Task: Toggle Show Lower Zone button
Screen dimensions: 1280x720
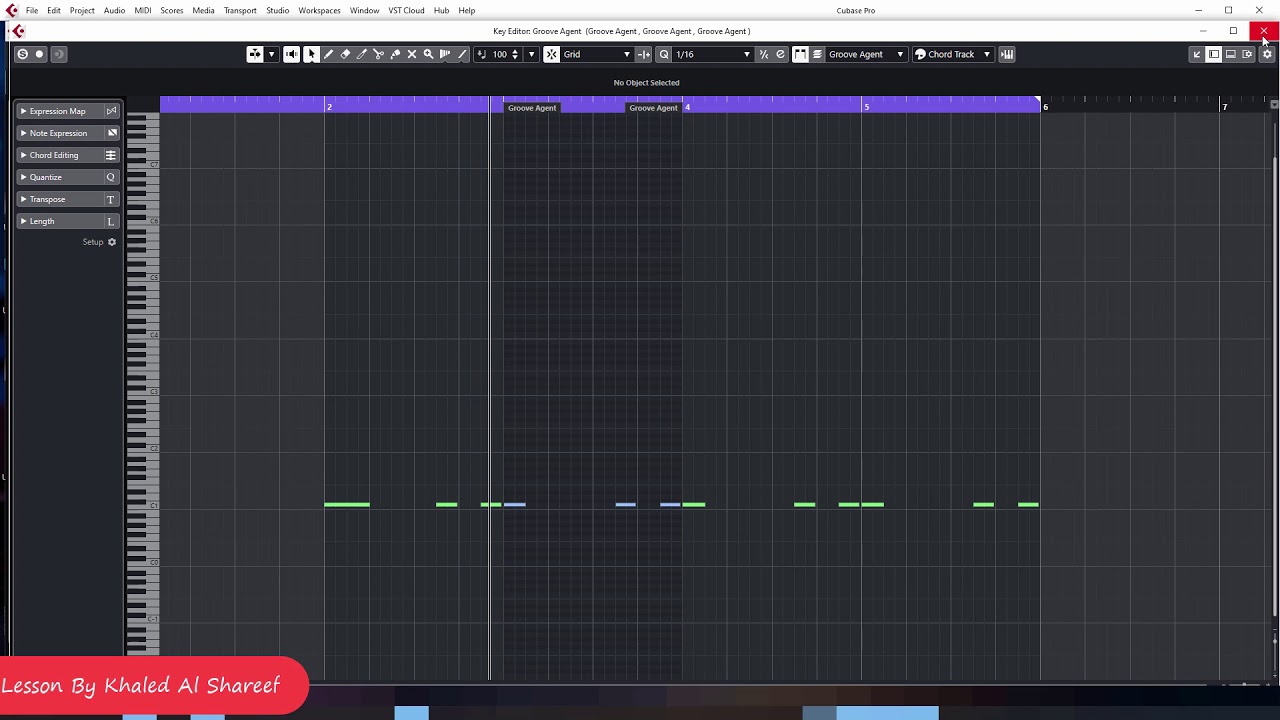Action: tap(1231, 54)
